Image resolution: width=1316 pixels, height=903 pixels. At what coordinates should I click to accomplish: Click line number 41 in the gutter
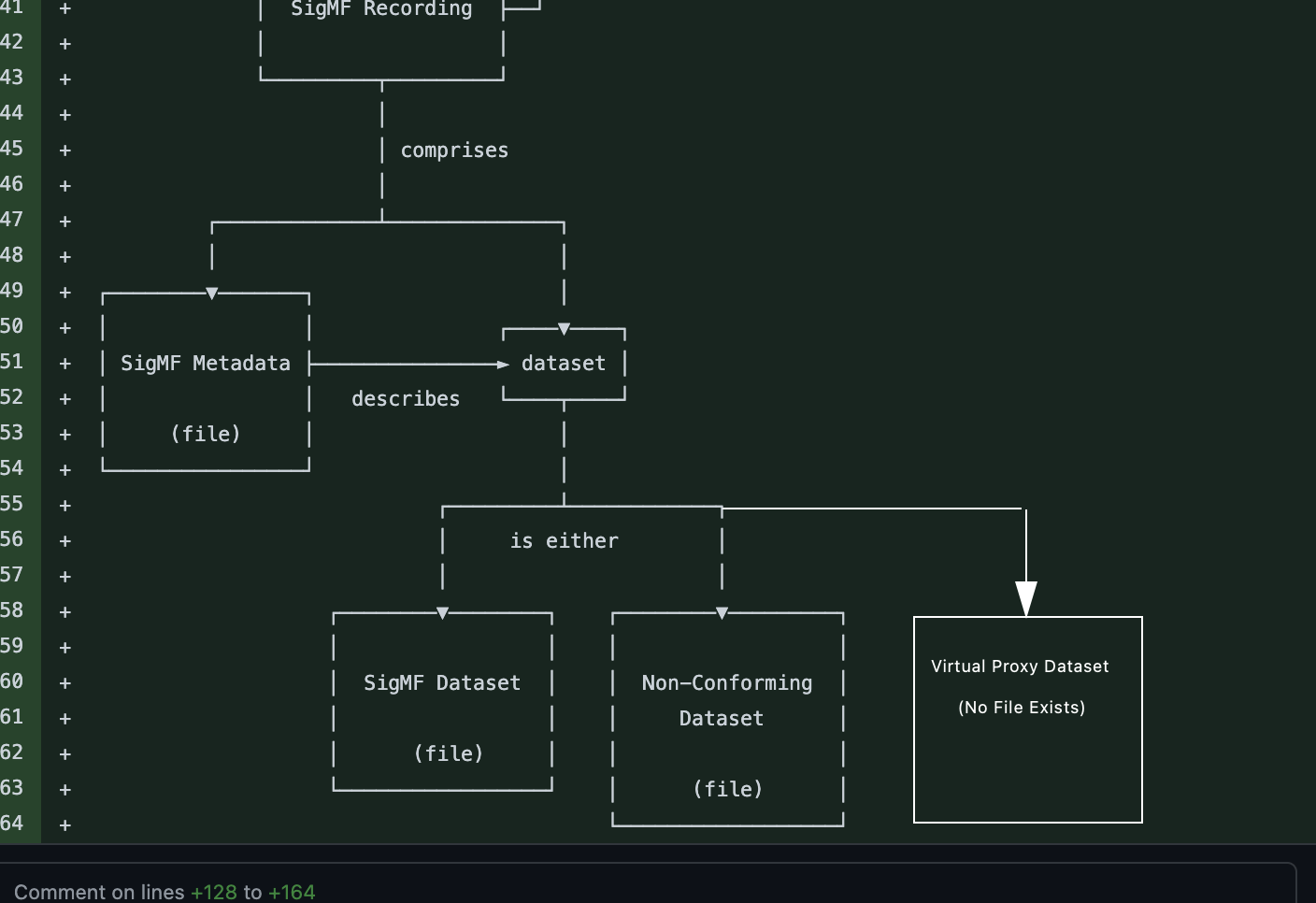tap(13, 8)
